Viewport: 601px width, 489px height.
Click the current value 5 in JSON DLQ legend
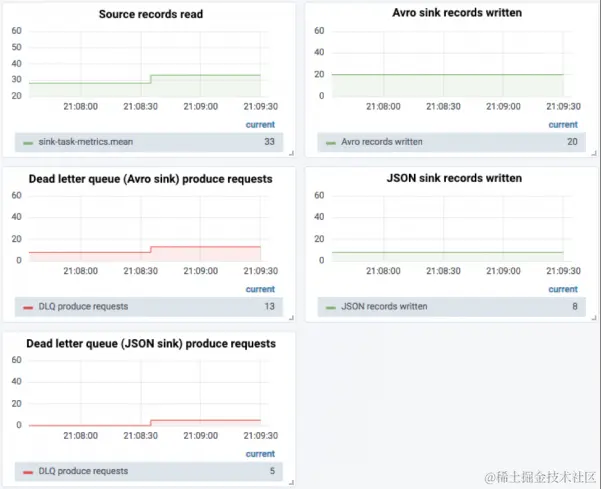(x=272, y=471)
